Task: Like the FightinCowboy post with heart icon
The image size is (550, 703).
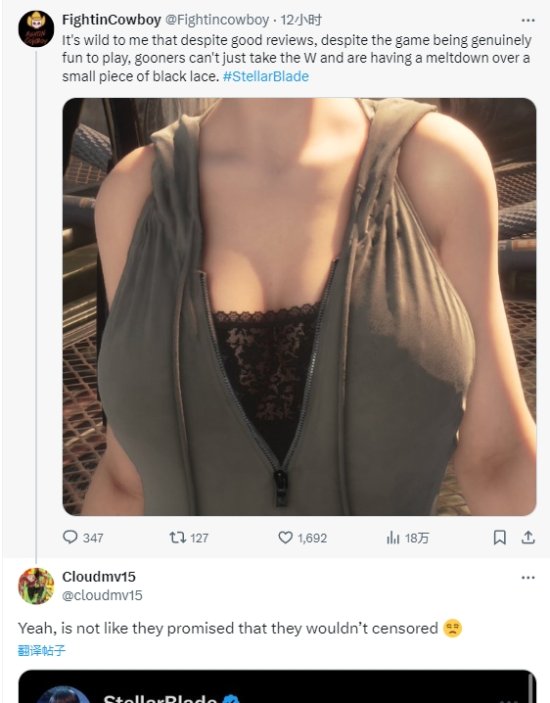Action: [x=285, y=537]
